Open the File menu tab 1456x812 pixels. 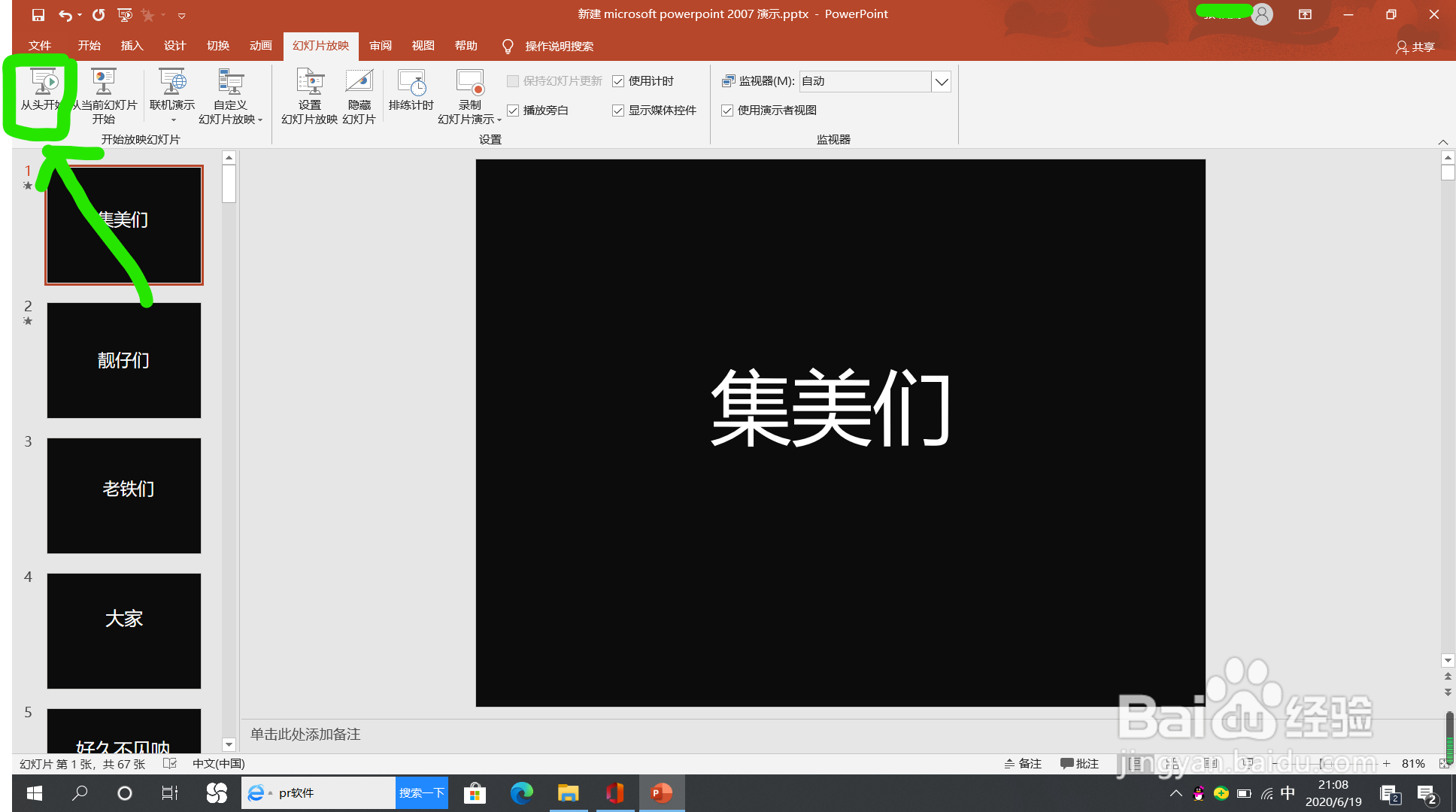pos(39,46)
